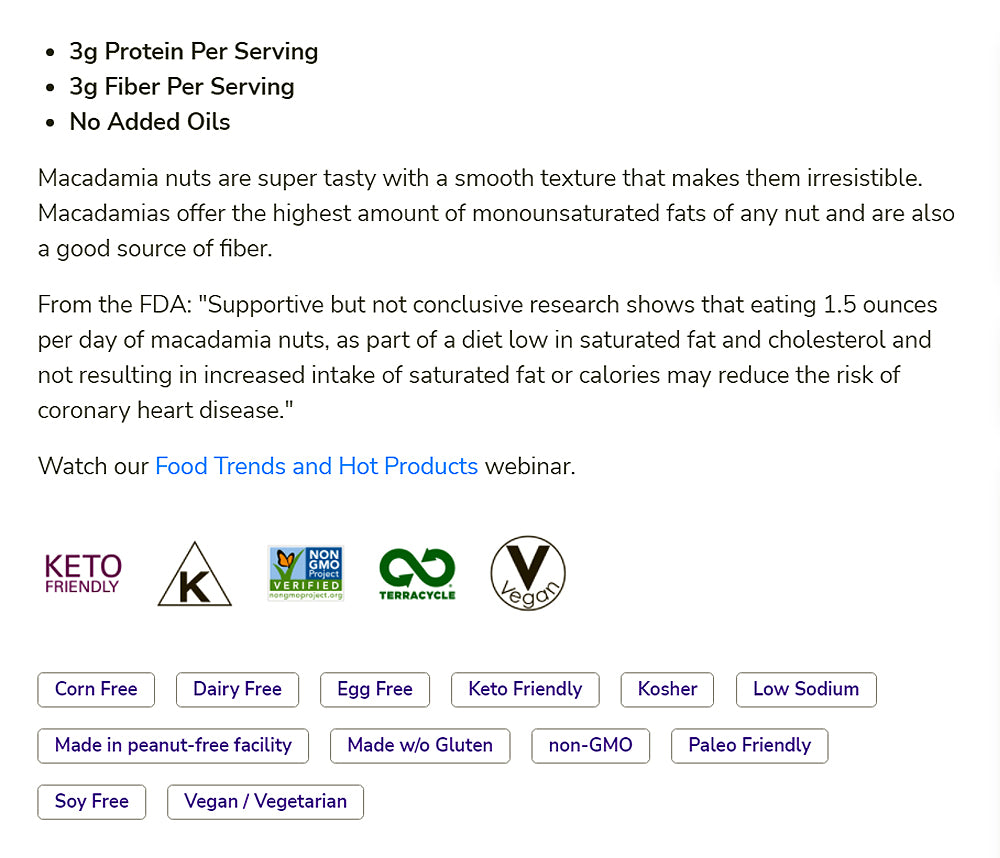This screenshot has width=1000, height=858.
Task: Open the Food Trends and Hot Products link
Action: click(x=316, y=466)
